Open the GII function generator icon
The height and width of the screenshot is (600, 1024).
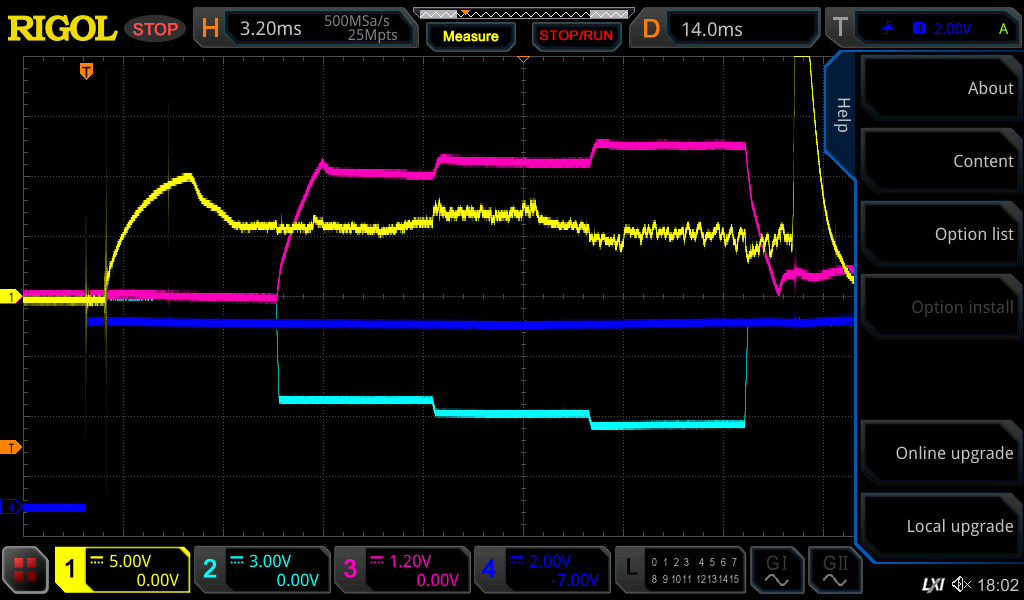pyautogui.click(x=834, y=571)
